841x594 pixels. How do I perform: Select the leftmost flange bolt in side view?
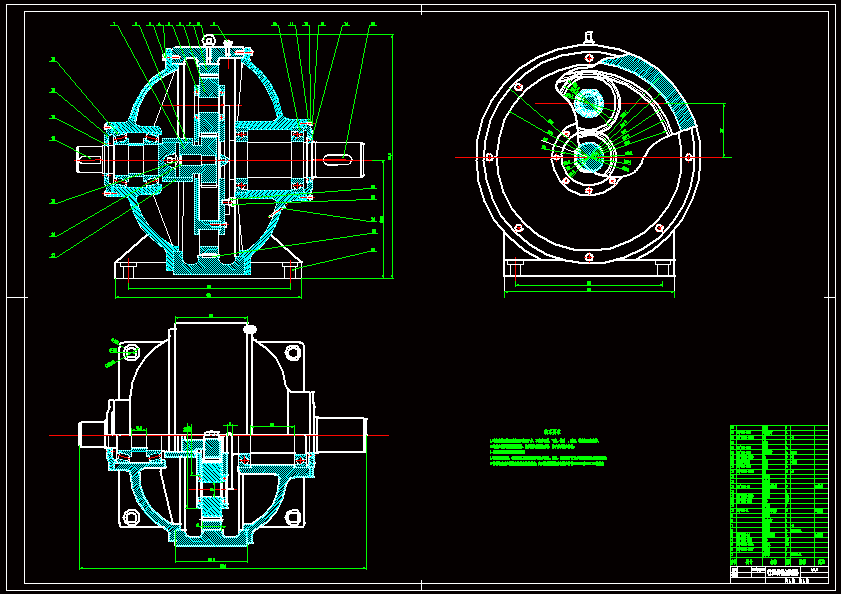tap(489, 157)
